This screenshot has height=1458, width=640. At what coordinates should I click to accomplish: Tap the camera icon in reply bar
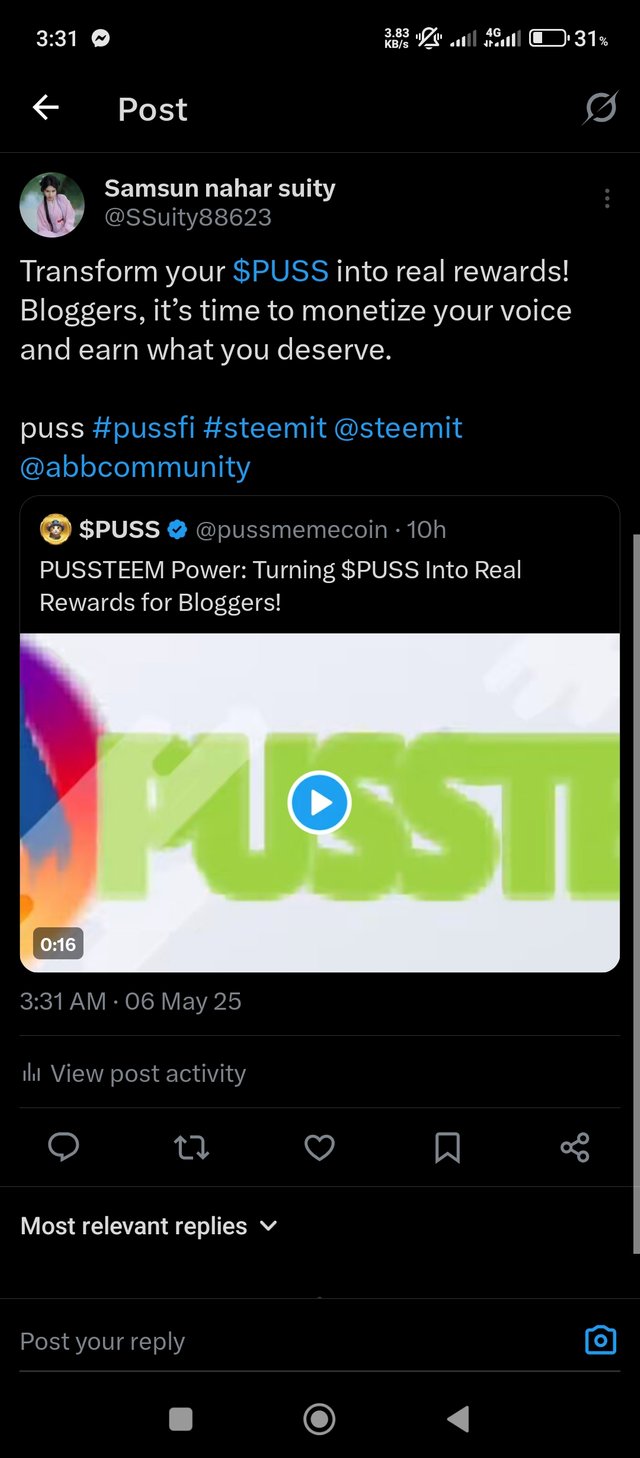coord(600,1340)
